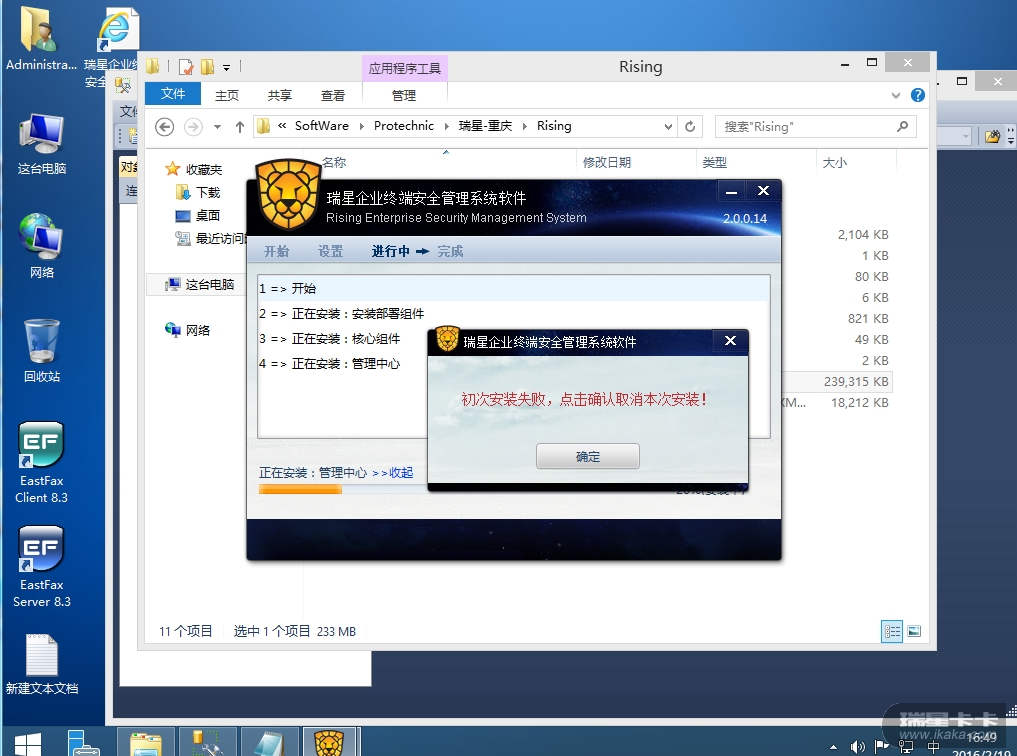Select the 设置 step in installer

330,251
